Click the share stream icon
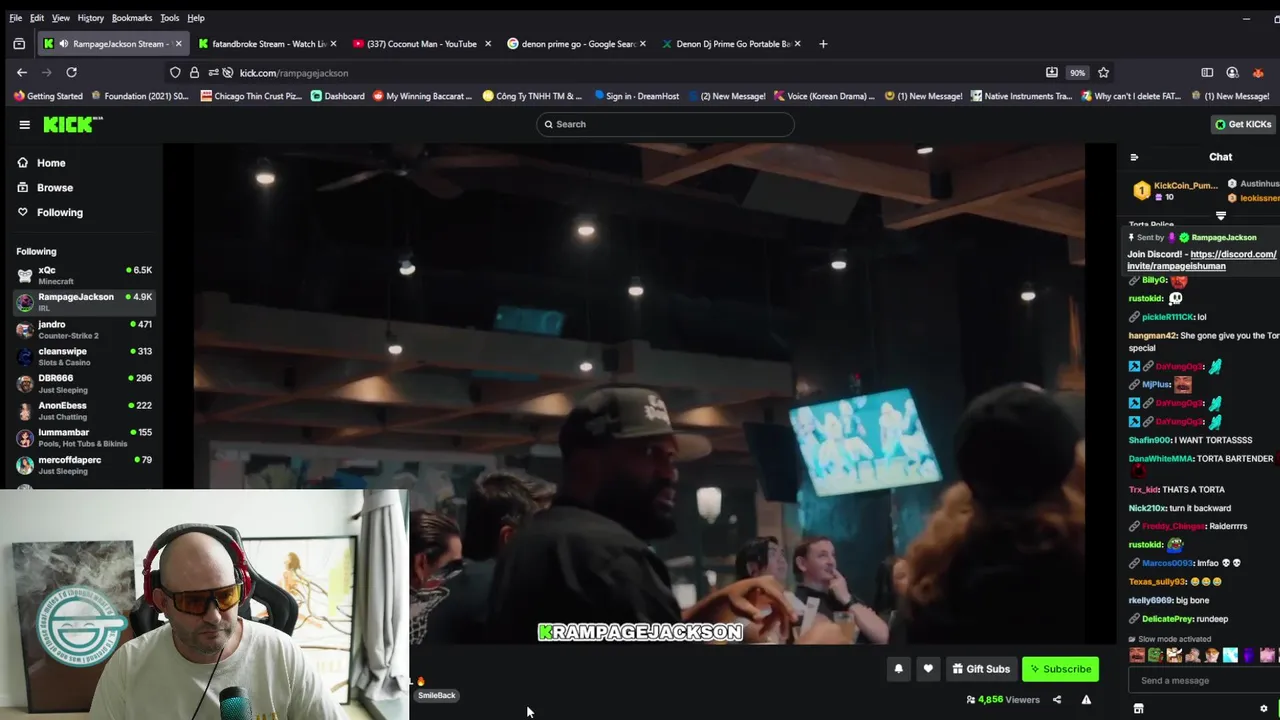 [x=1057, y=700]
